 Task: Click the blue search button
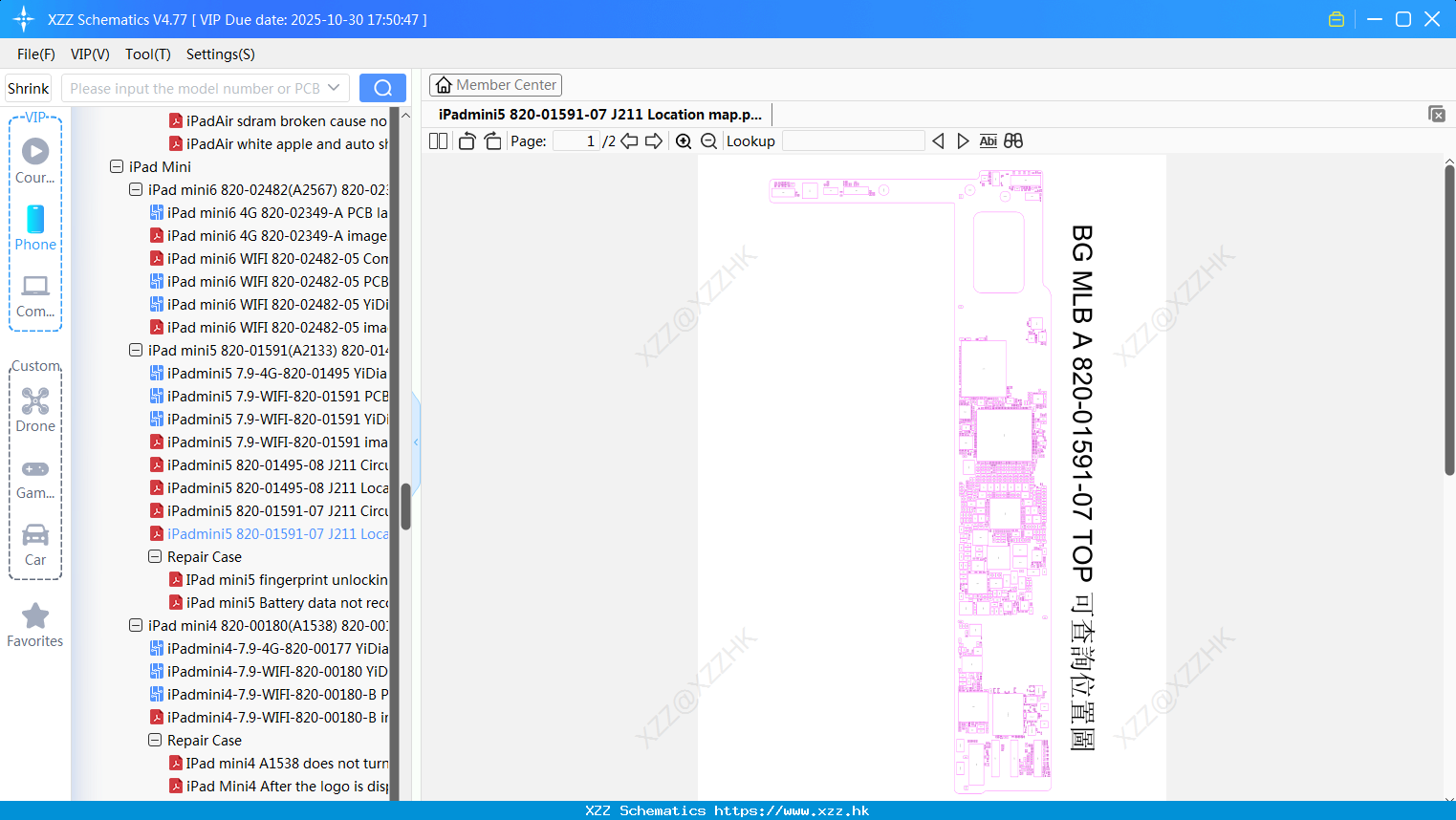382,88
